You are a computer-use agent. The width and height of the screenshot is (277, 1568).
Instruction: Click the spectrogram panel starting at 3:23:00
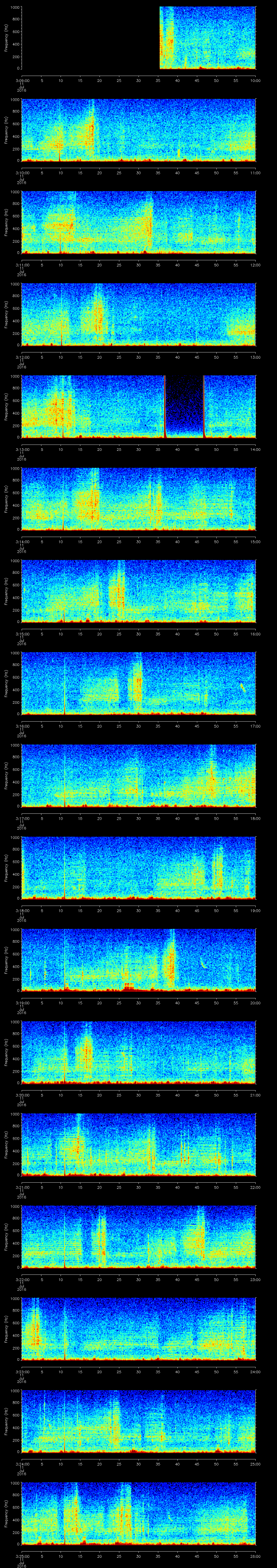[138, 1329]
